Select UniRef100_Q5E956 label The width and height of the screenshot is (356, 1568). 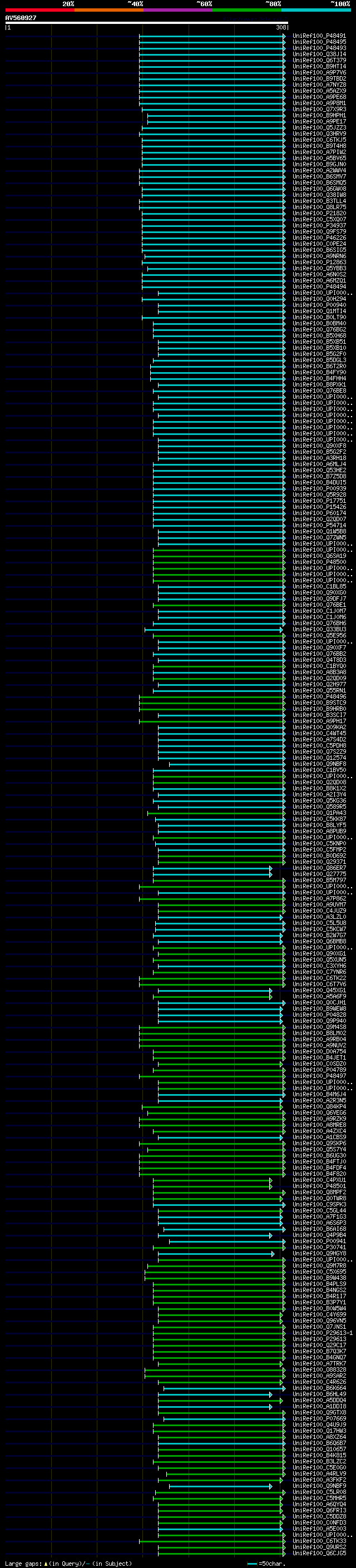click(319, 635)
